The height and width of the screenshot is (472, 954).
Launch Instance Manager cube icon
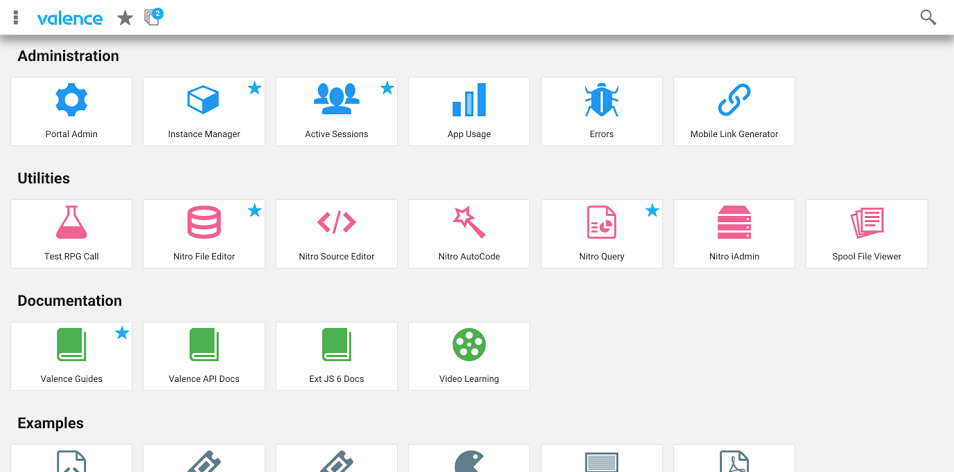pyautogui.click(x=203, y=100)
